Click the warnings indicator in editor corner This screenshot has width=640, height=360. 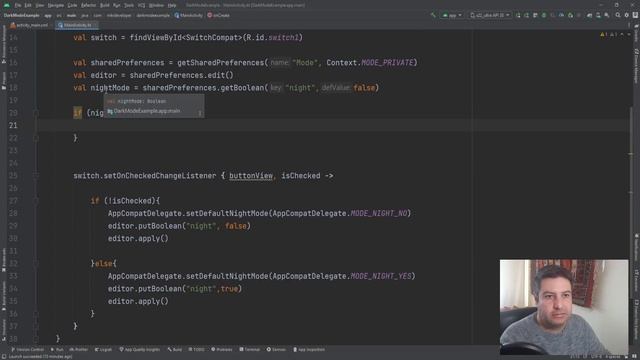[x=609, y=35]
